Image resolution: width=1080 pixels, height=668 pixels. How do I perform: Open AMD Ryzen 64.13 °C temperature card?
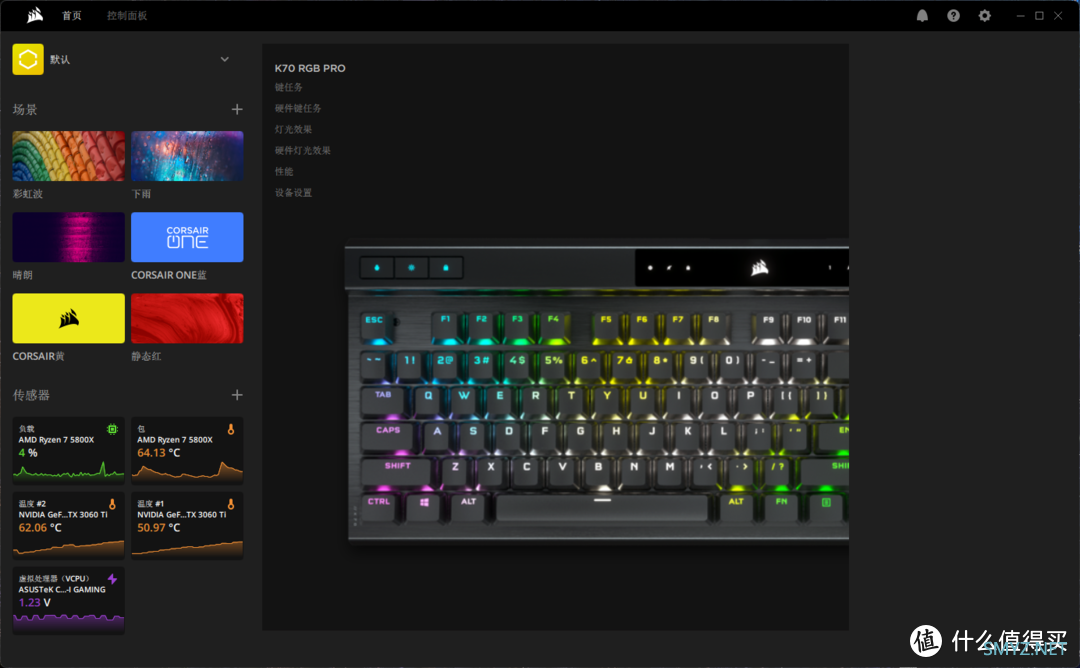187,450
